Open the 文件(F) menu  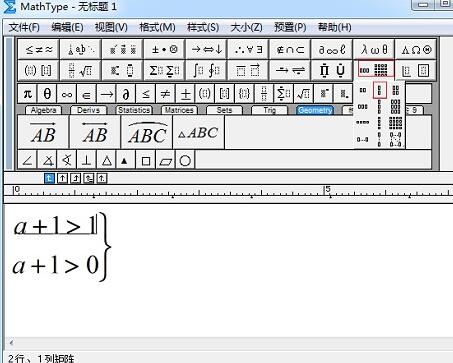point(24,27)
